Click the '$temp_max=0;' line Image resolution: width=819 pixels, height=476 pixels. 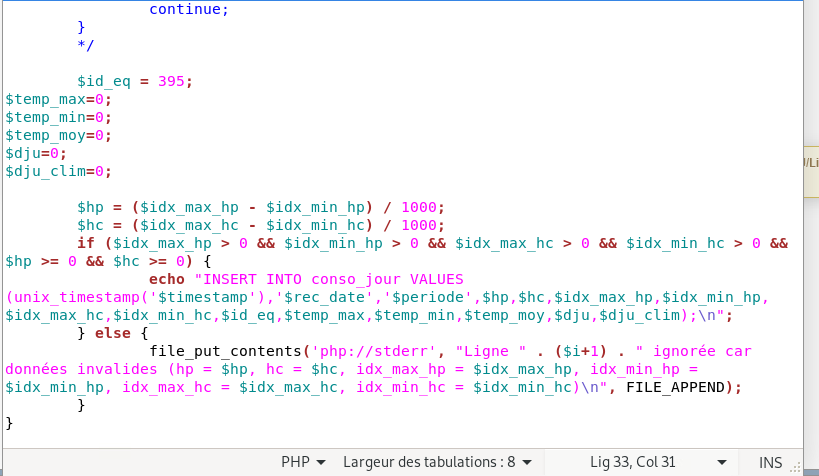[58, 99]
